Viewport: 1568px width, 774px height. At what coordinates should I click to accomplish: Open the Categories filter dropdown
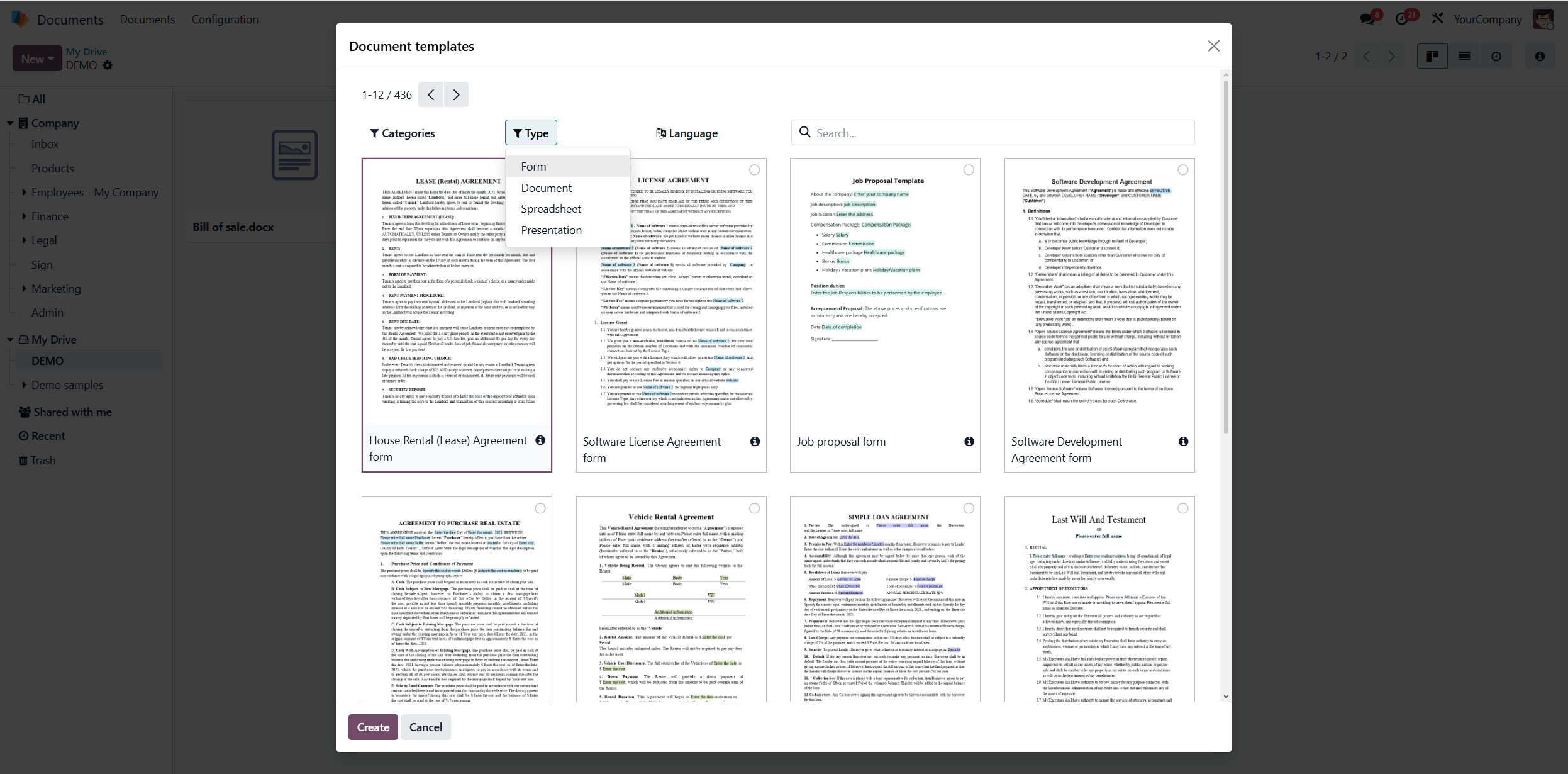403,133
